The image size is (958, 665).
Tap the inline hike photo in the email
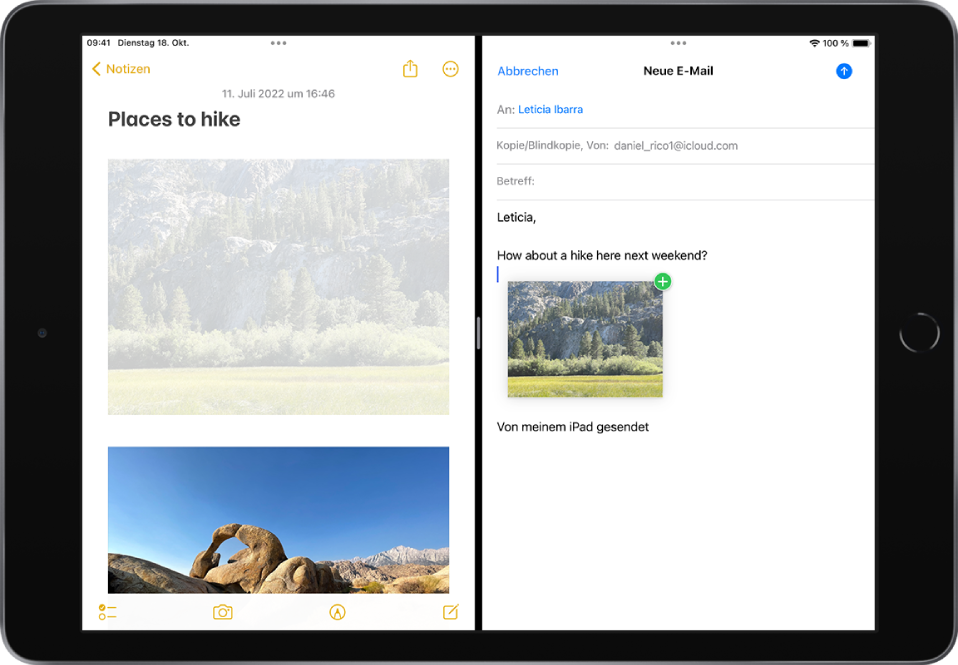coord(585,339)
